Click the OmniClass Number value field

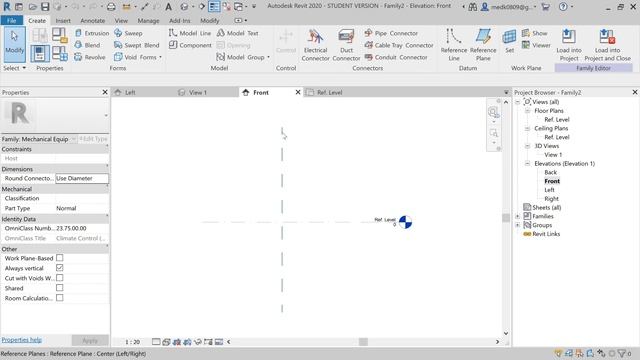(82, 228)
